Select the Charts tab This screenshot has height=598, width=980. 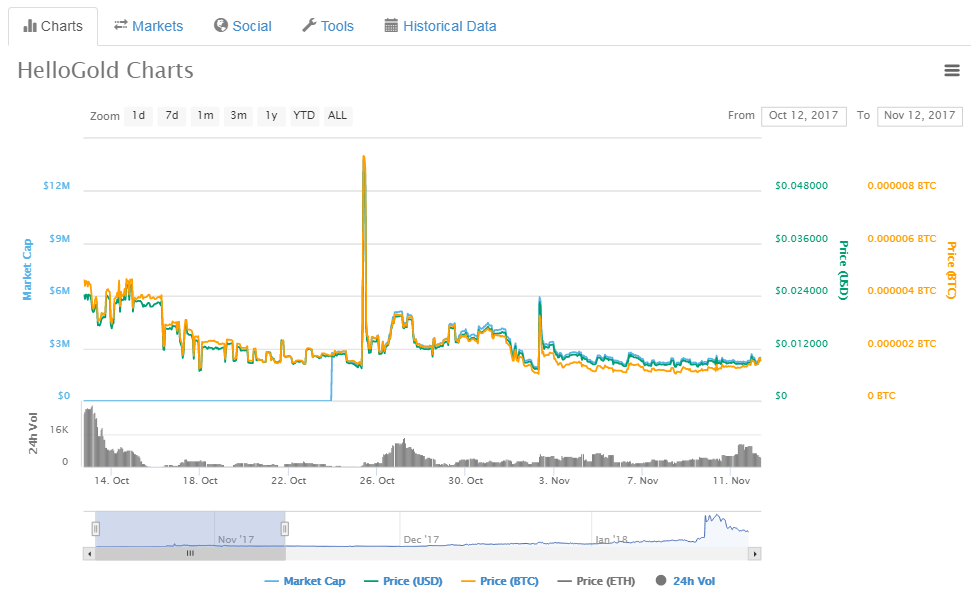(53, 26)
